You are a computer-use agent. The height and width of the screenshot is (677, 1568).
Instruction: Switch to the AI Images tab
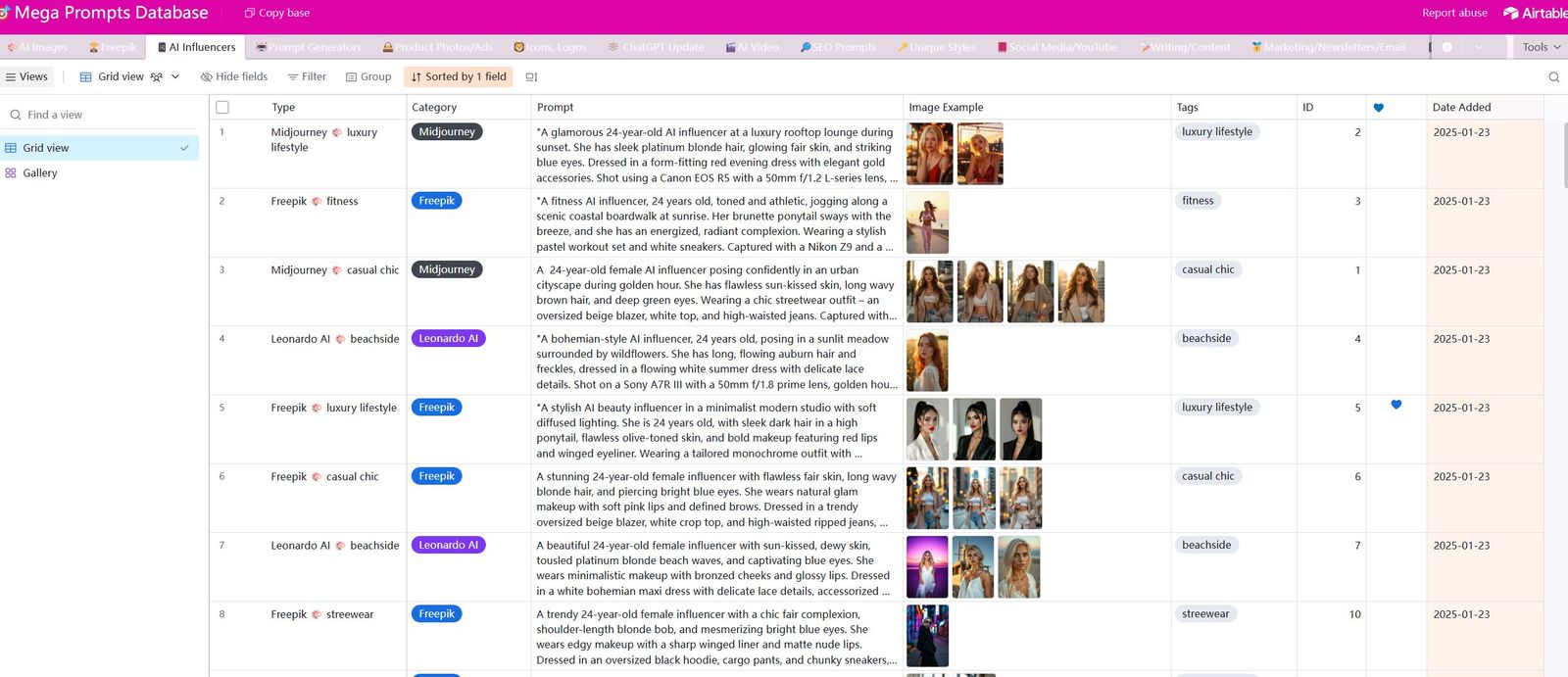[x=37, y=47]
